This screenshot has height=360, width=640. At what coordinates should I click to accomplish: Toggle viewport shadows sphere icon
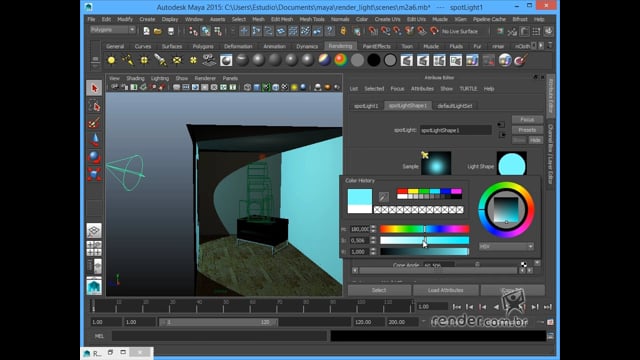coord(303,87)
